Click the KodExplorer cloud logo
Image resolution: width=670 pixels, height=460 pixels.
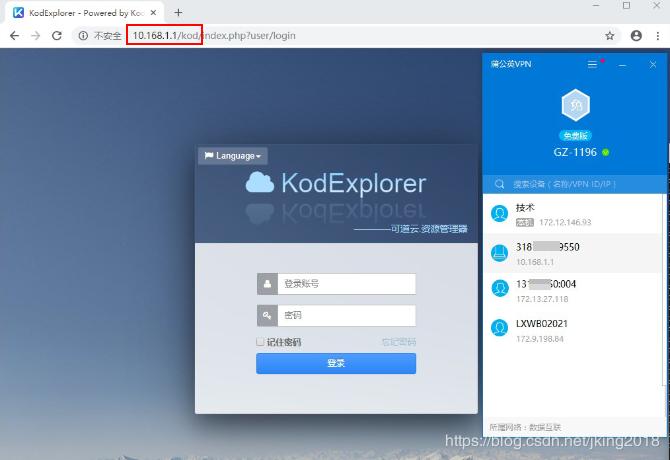click(x=260, y=183)
